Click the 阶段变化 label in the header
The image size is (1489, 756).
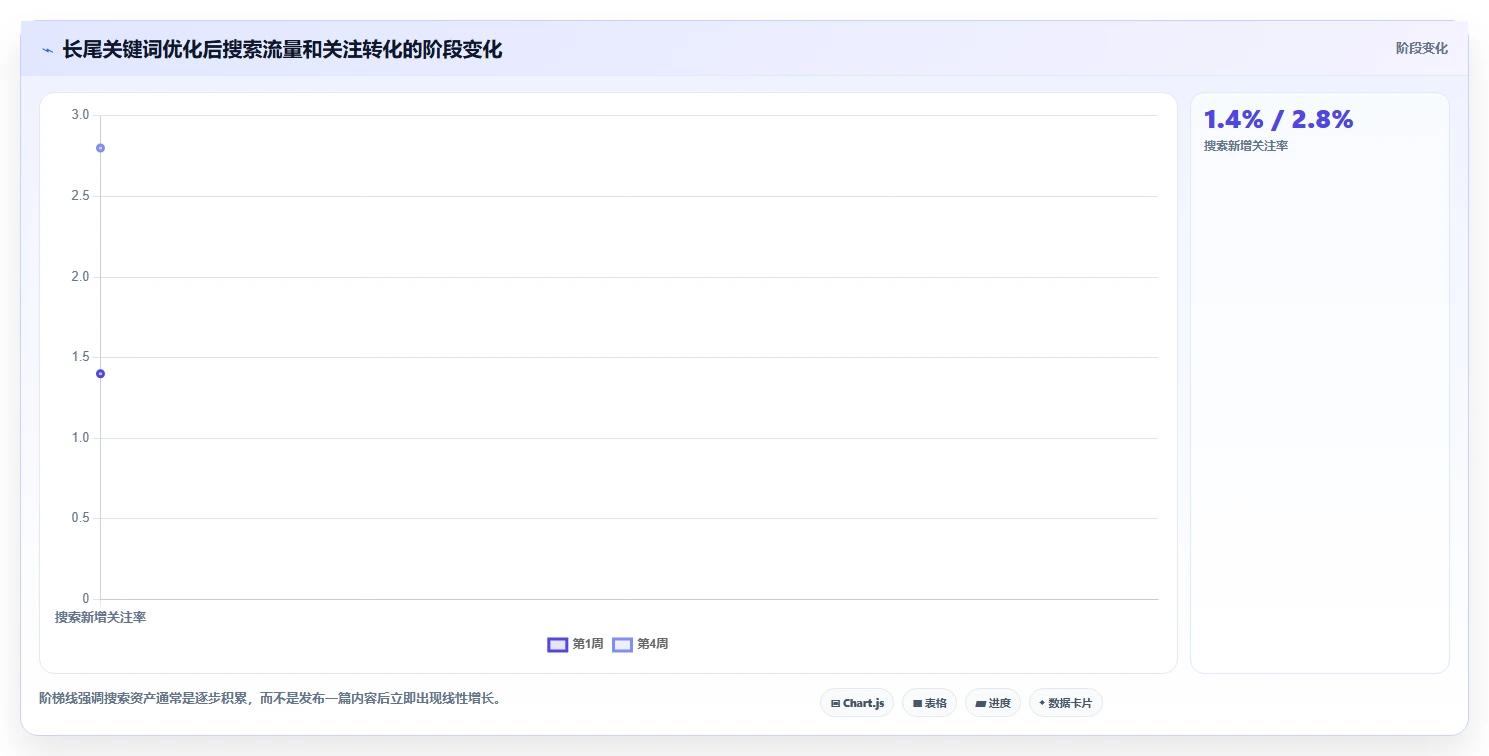[x=1421, y=48]
